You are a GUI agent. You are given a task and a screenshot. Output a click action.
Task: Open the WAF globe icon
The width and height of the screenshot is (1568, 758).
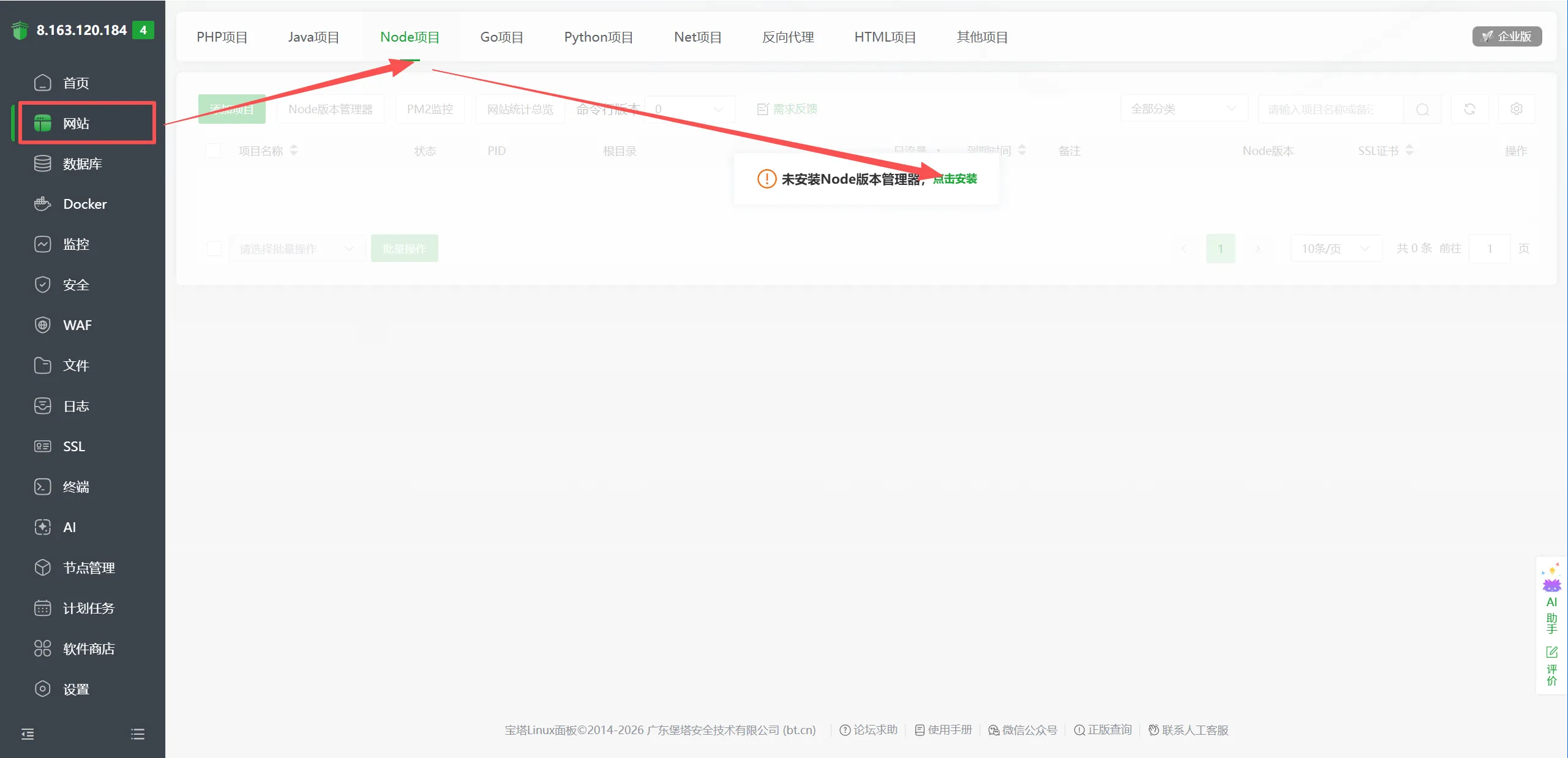coord(42,325)
